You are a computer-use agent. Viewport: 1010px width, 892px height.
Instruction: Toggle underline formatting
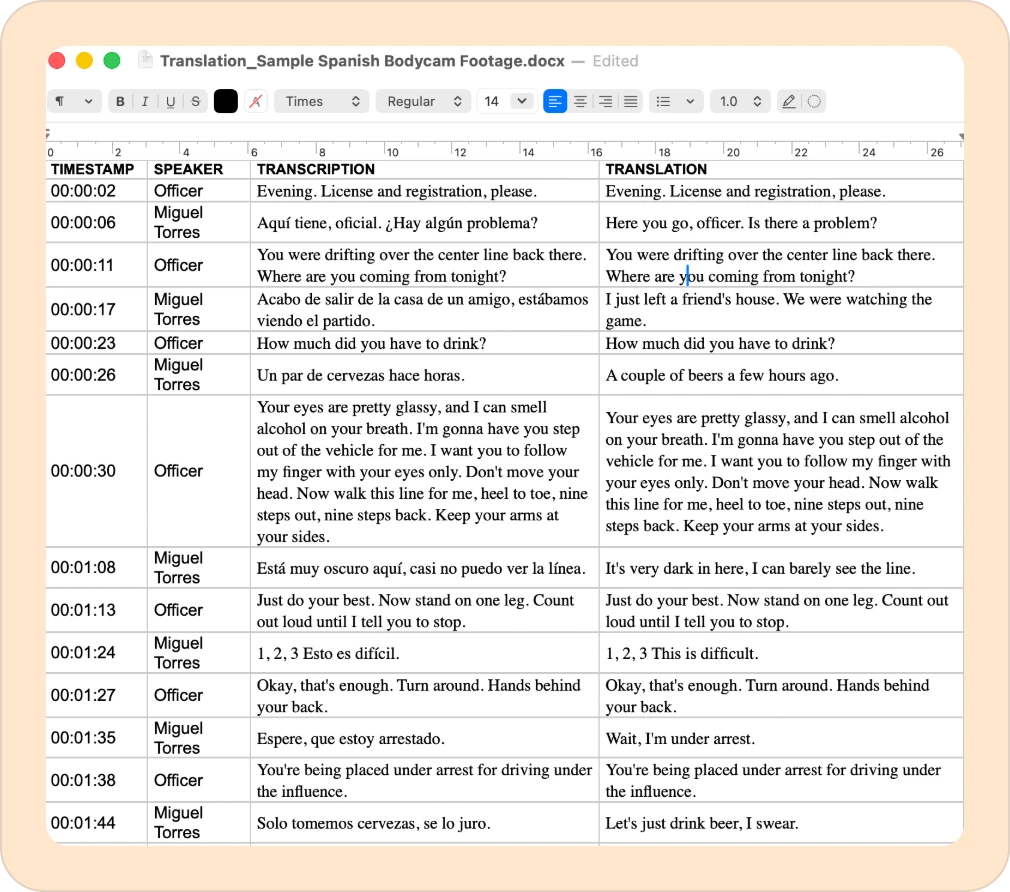tap(170, 101)
